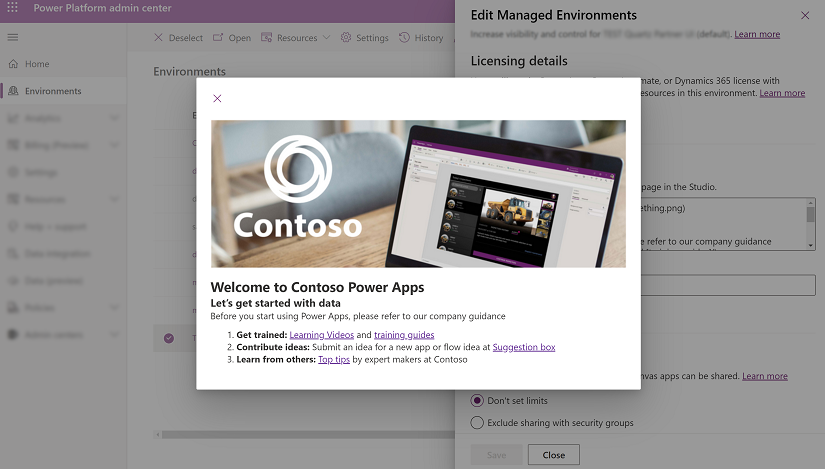Click the Settings gear in the toolbar
Viewport: 825px width, 469px height.
point(364,38)
